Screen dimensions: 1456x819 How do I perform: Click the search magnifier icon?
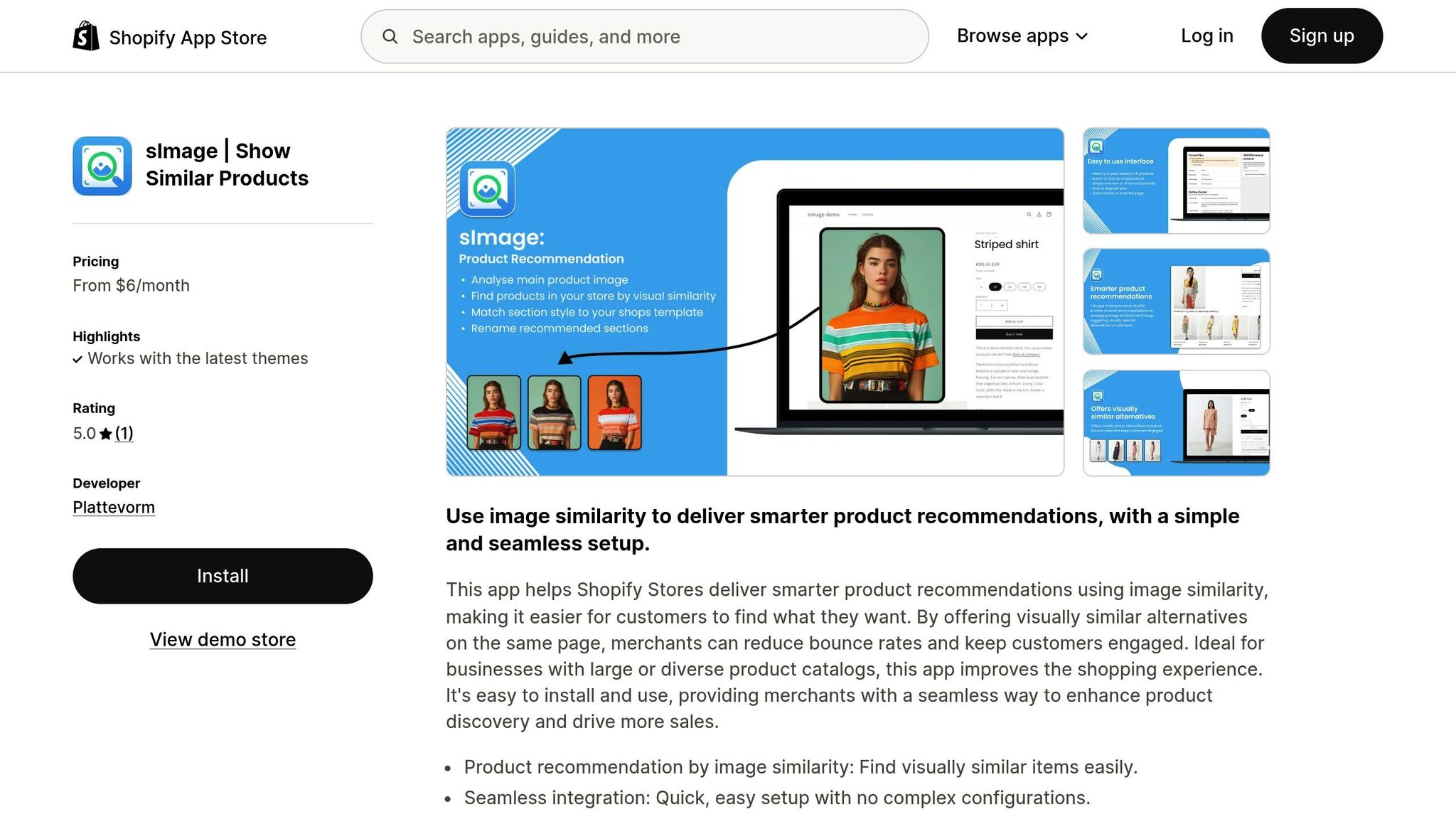pos(390,36)
